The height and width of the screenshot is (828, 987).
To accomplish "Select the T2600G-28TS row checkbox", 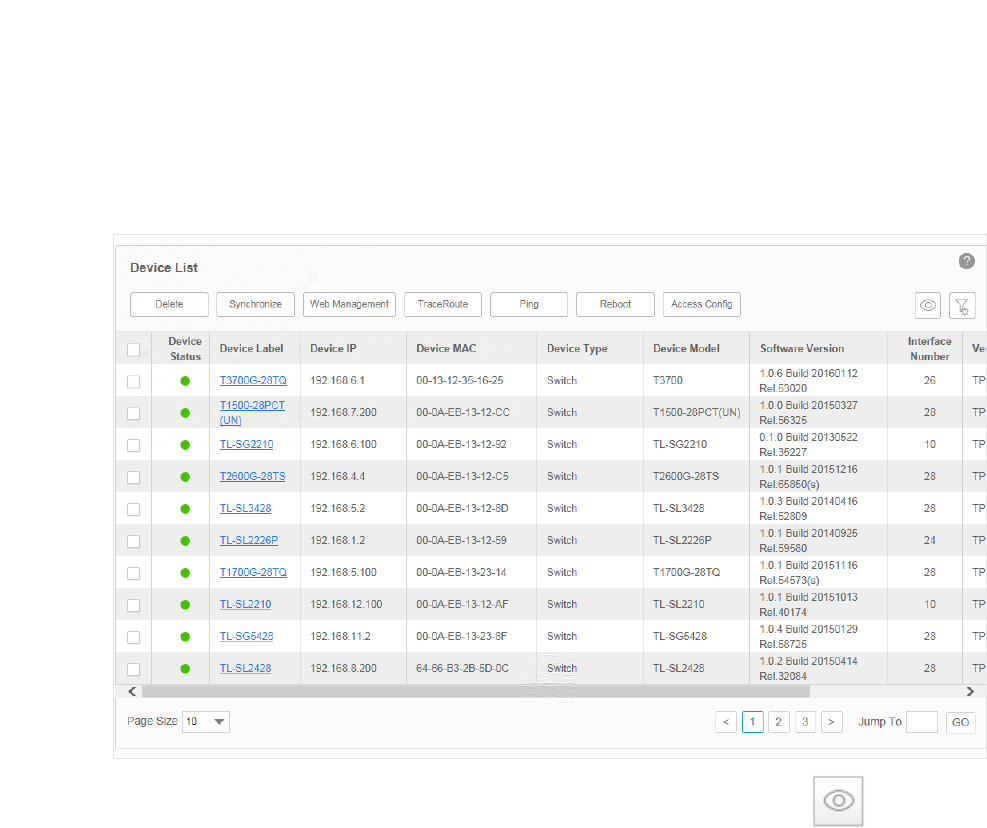I will 133,477.
